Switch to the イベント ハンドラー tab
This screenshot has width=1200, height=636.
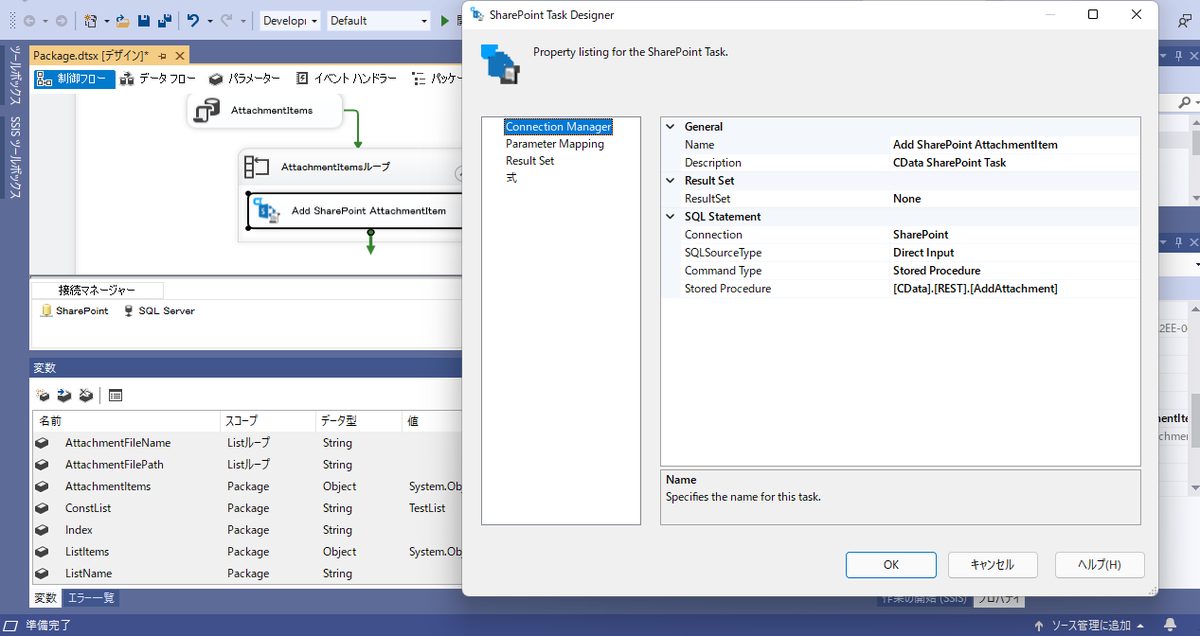tap(346, 79)
